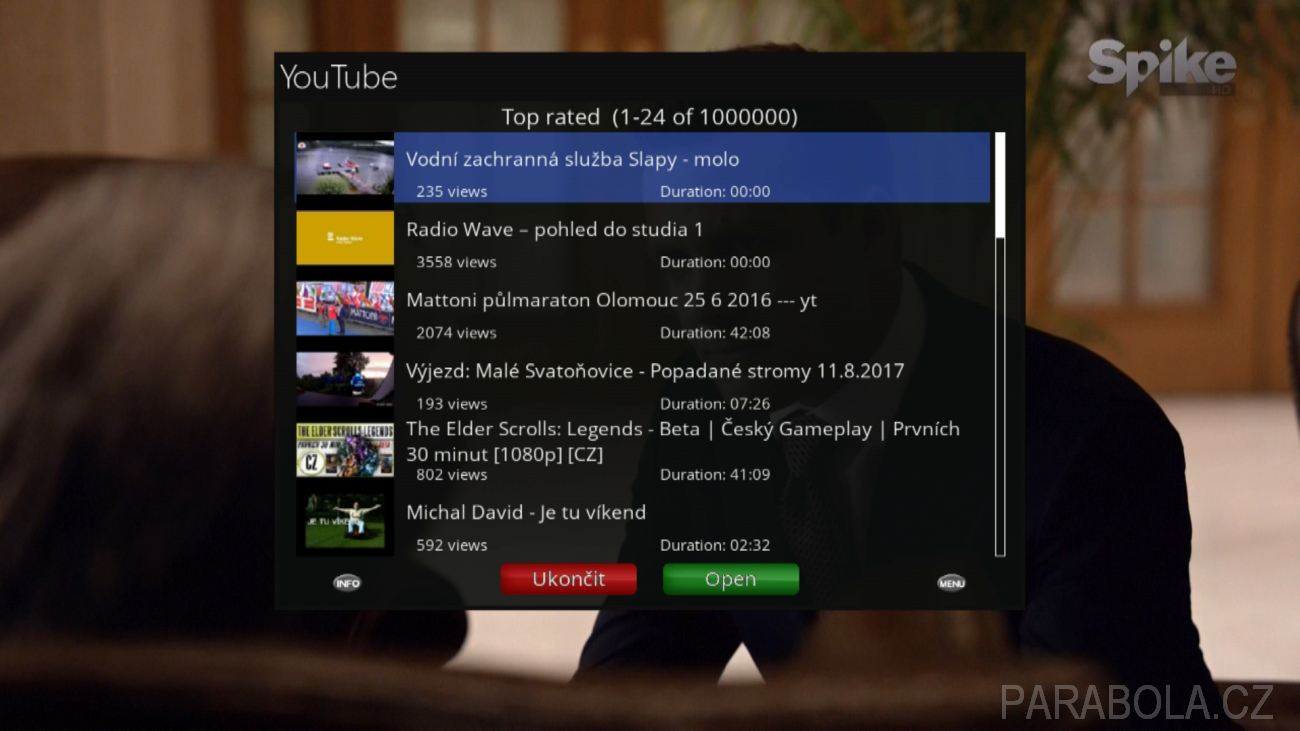Screen dimensions: 1300x731
Task: Select 'Michal David - Je tu víkend' title
Action: (526, 512)
